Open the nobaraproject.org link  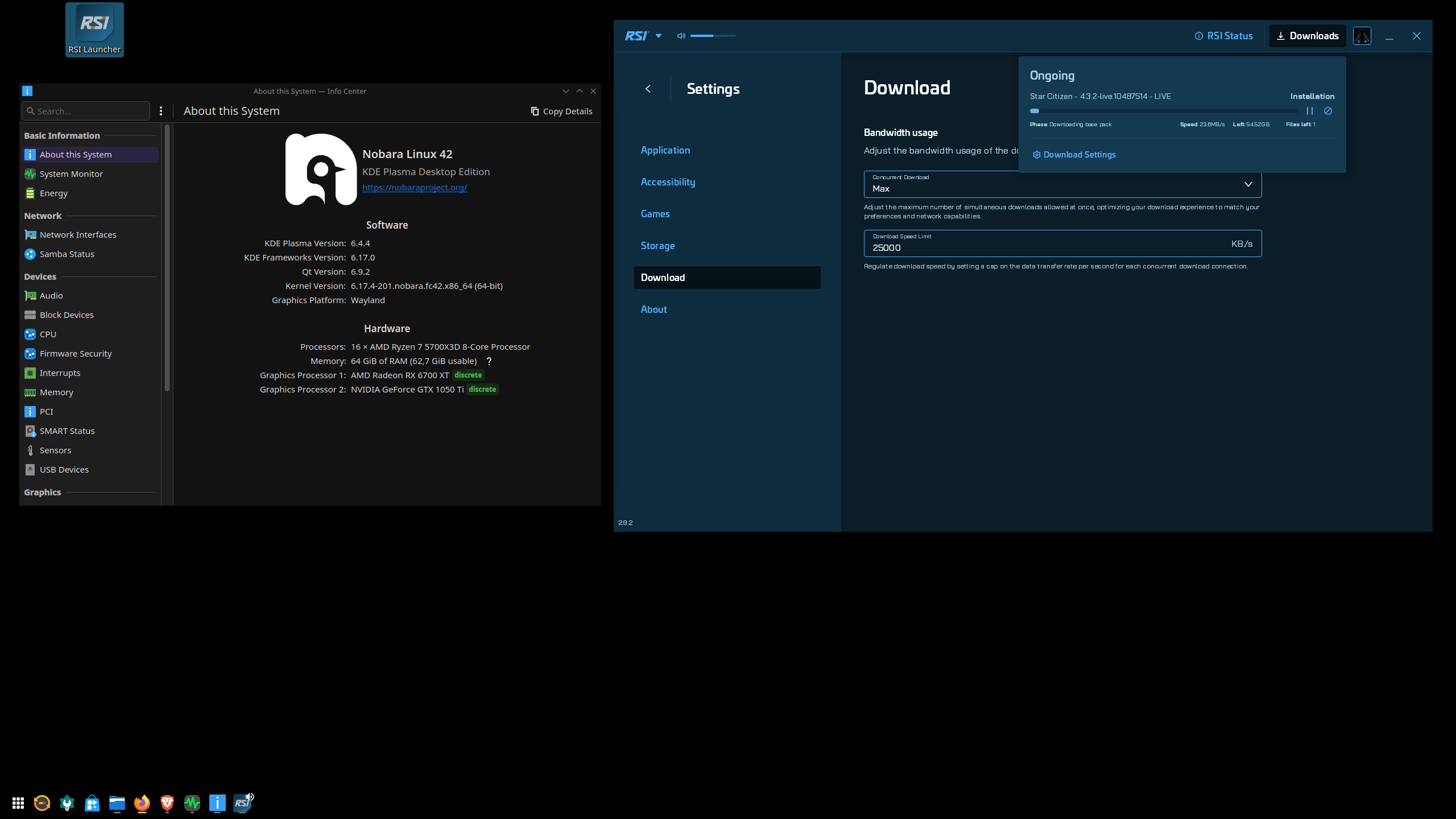[x=414, y=188]
